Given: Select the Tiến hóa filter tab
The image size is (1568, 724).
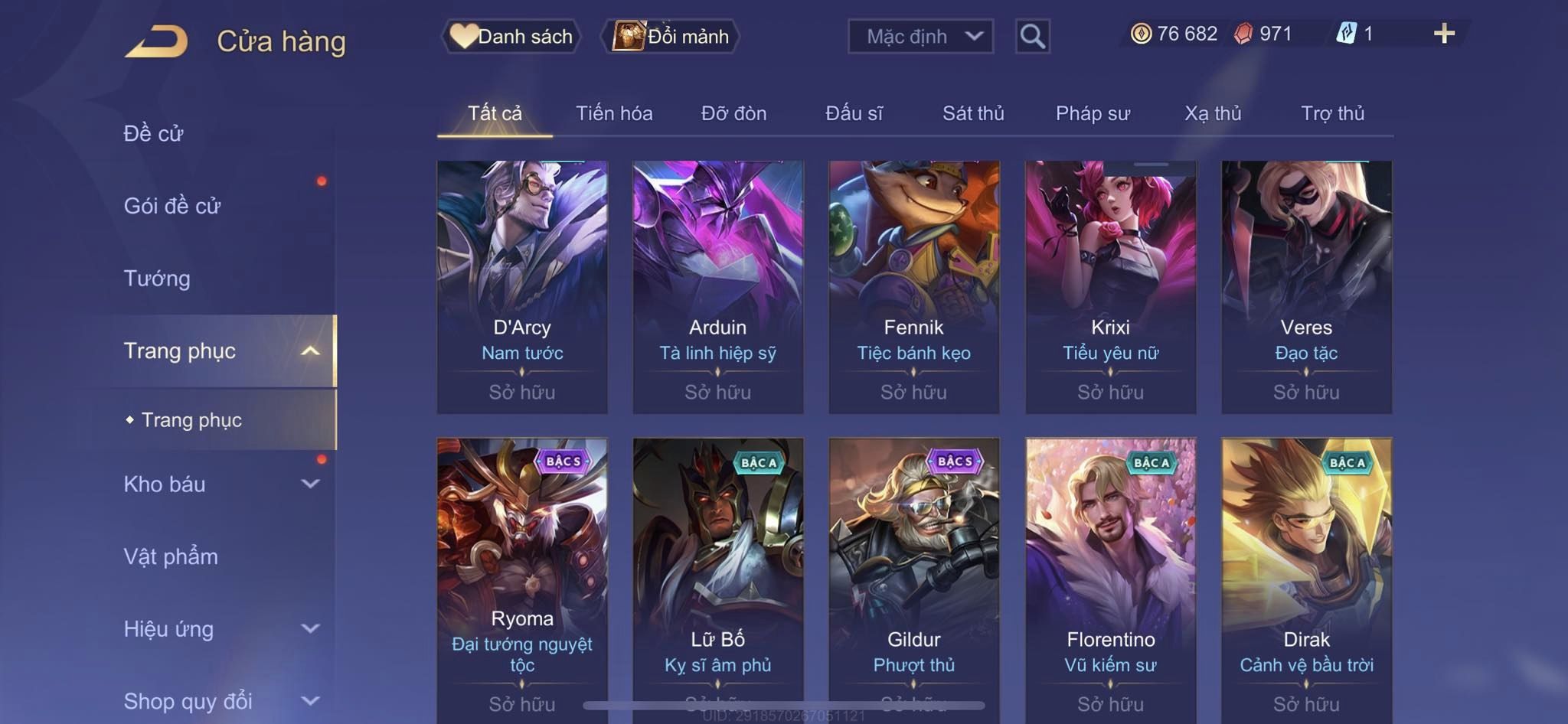Looking at the screenshot, I should [614, 113].
